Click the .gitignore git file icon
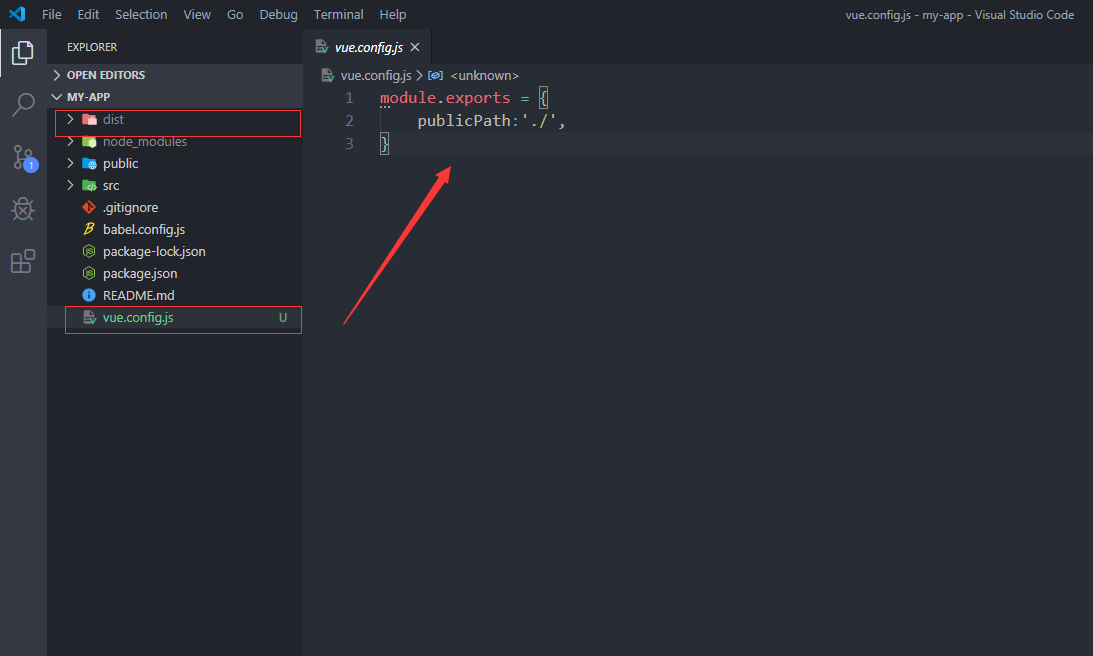1093x656 pixels. click(x=89, y=208)
